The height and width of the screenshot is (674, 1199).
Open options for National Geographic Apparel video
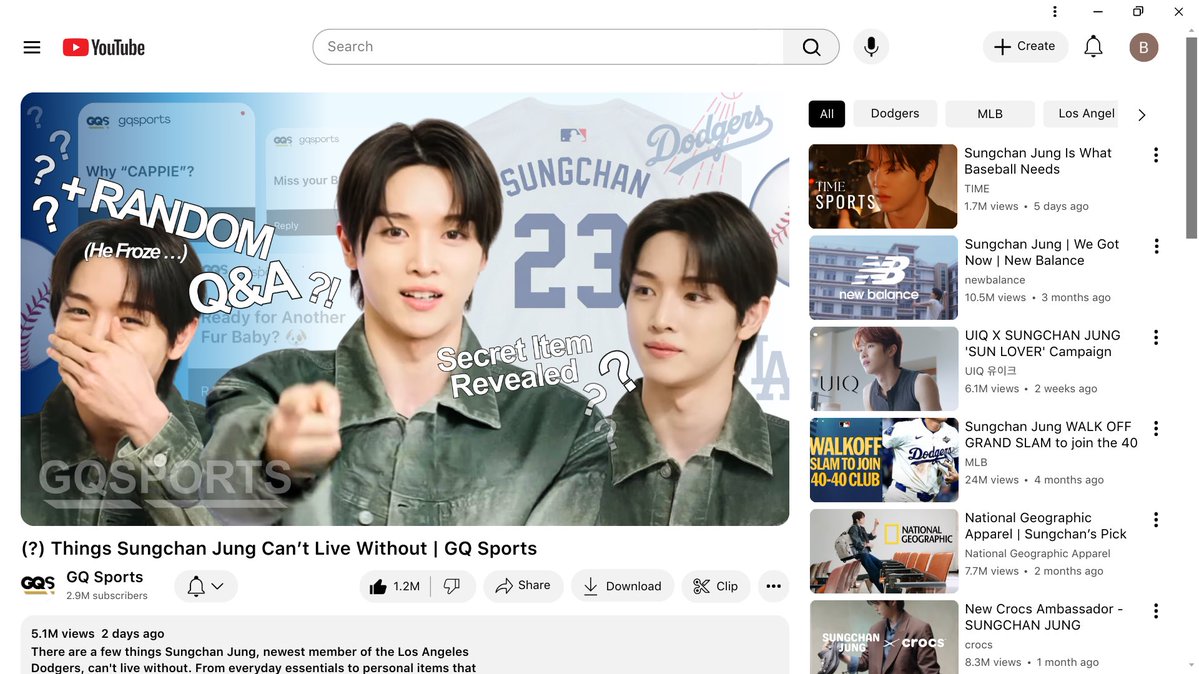coord(1155,519)
